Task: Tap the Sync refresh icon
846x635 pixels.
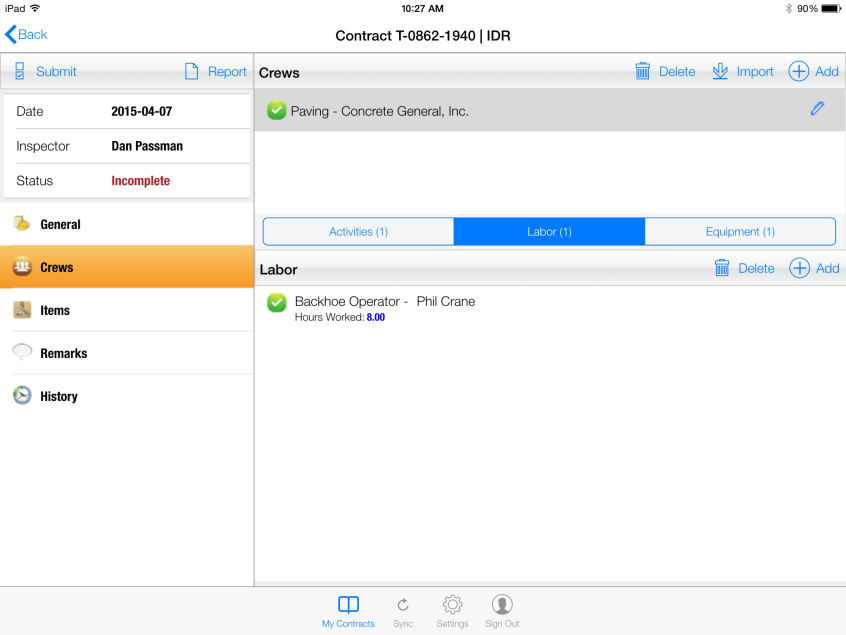Action: (403, 605)
